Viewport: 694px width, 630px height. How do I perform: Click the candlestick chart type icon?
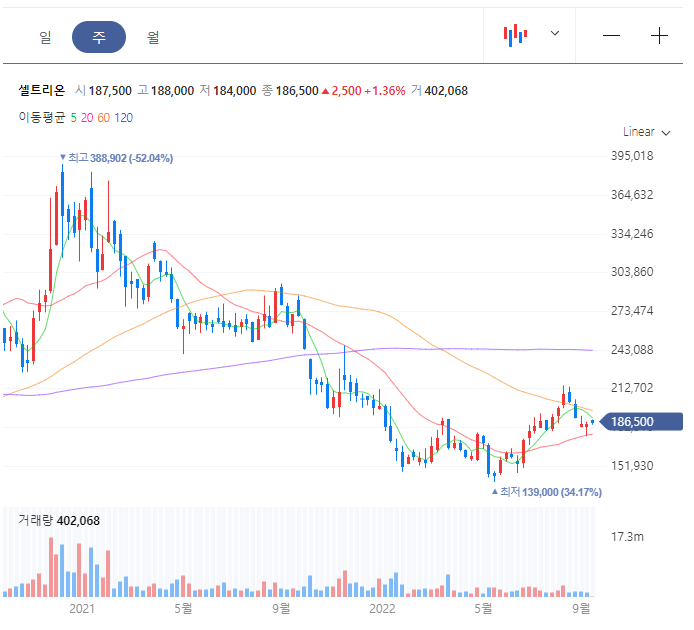(515, 35)
